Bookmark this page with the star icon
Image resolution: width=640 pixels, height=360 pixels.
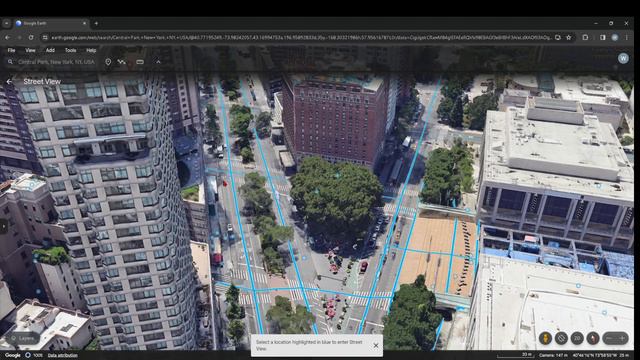(x=569, y=37)
